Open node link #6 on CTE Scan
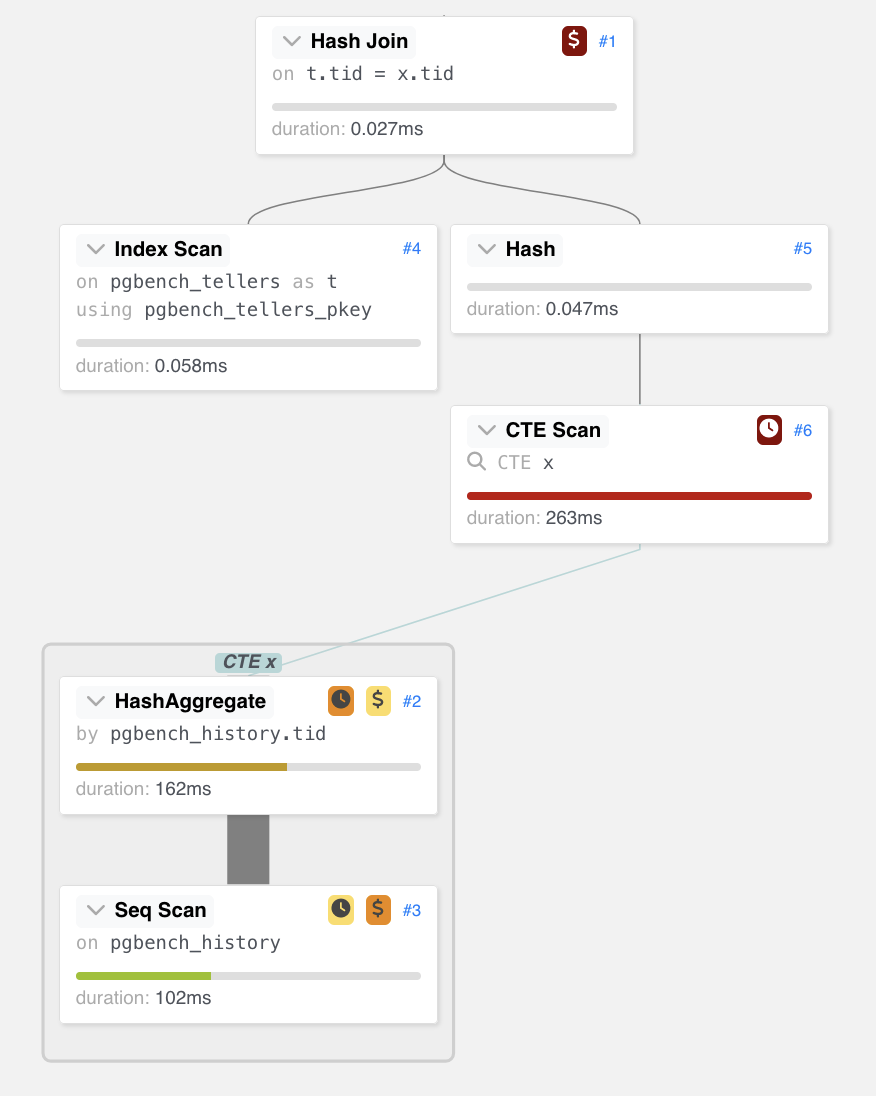Viewport: 876px width, 1096px height. point(803,430)
